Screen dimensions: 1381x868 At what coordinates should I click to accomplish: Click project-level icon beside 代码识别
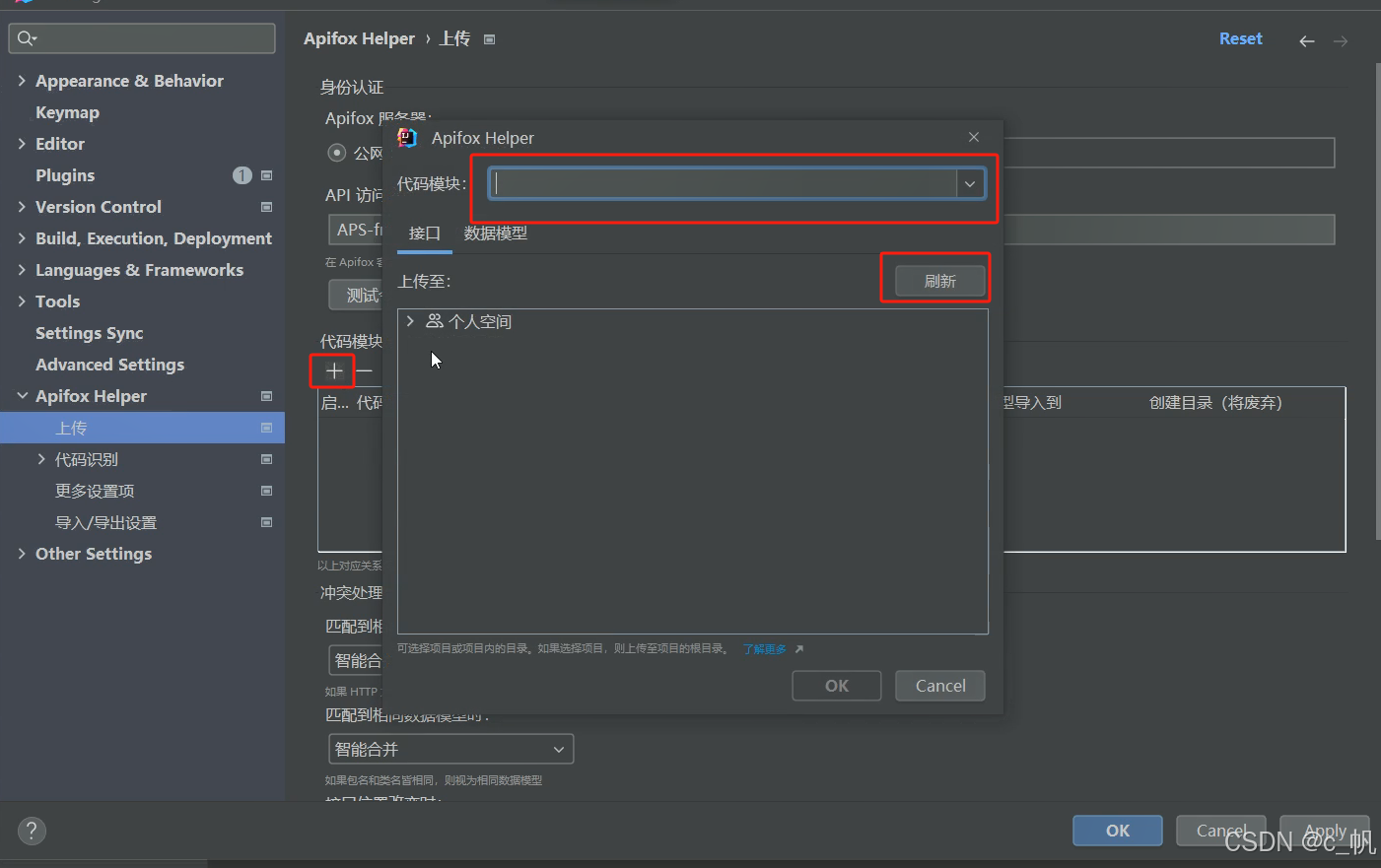[266, 459]
